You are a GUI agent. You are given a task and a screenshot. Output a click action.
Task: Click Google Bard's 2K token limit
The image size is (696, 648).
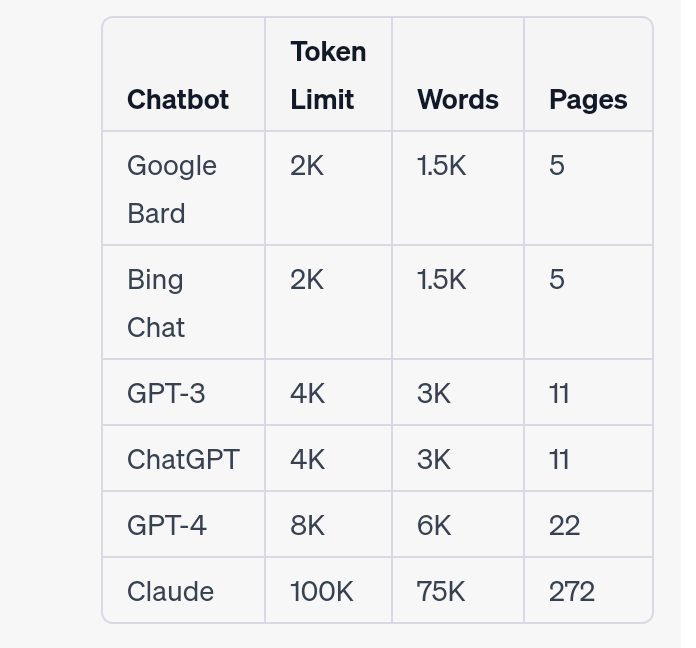[x=307, y=166]
